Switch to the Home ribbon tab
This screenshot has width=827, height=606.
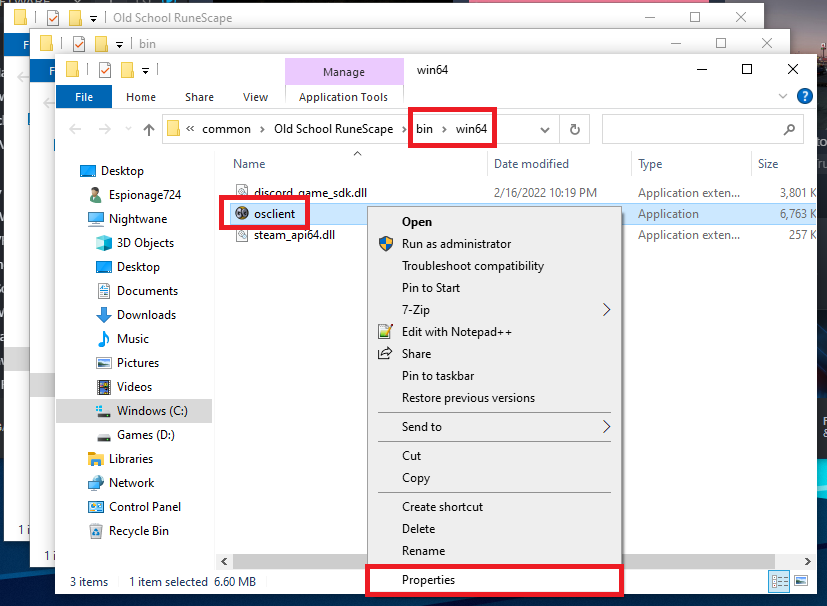(x=141, y=97)
